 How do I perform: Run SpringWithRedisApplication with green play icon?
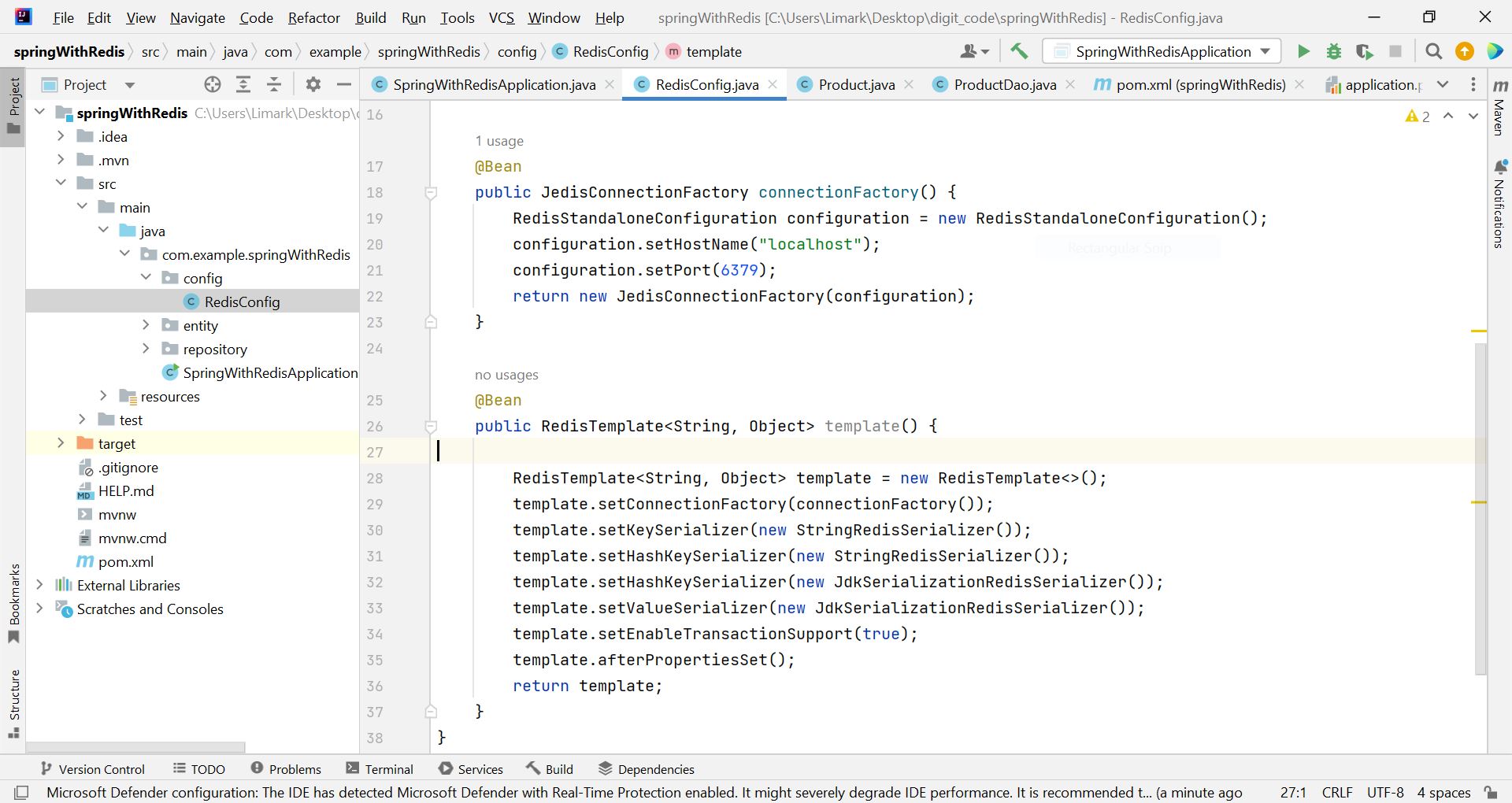[x=1303, y=52]
